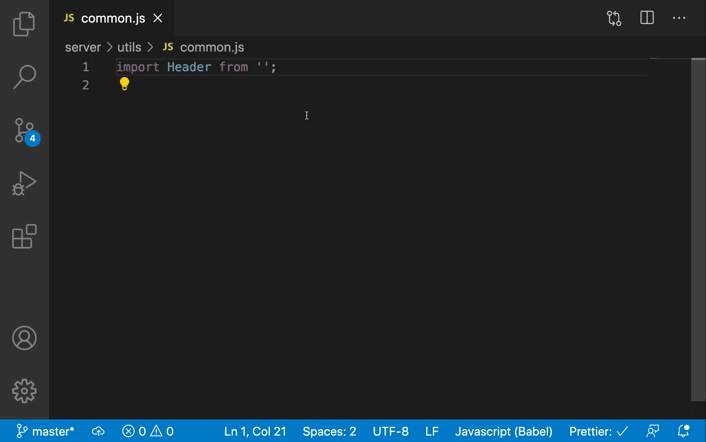Change the Spaces: 2 indentation setting
Image resolution: width=706 pixels, height=442 pixels.
[x=329, y=431]
